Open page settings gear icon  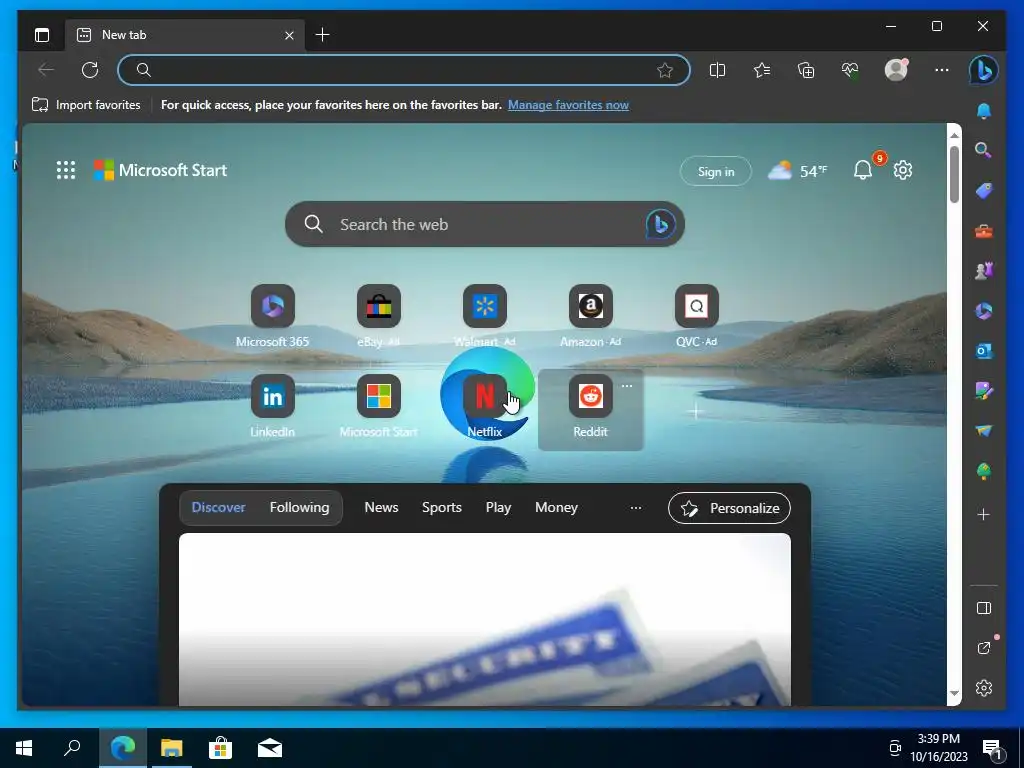point(903,170)
